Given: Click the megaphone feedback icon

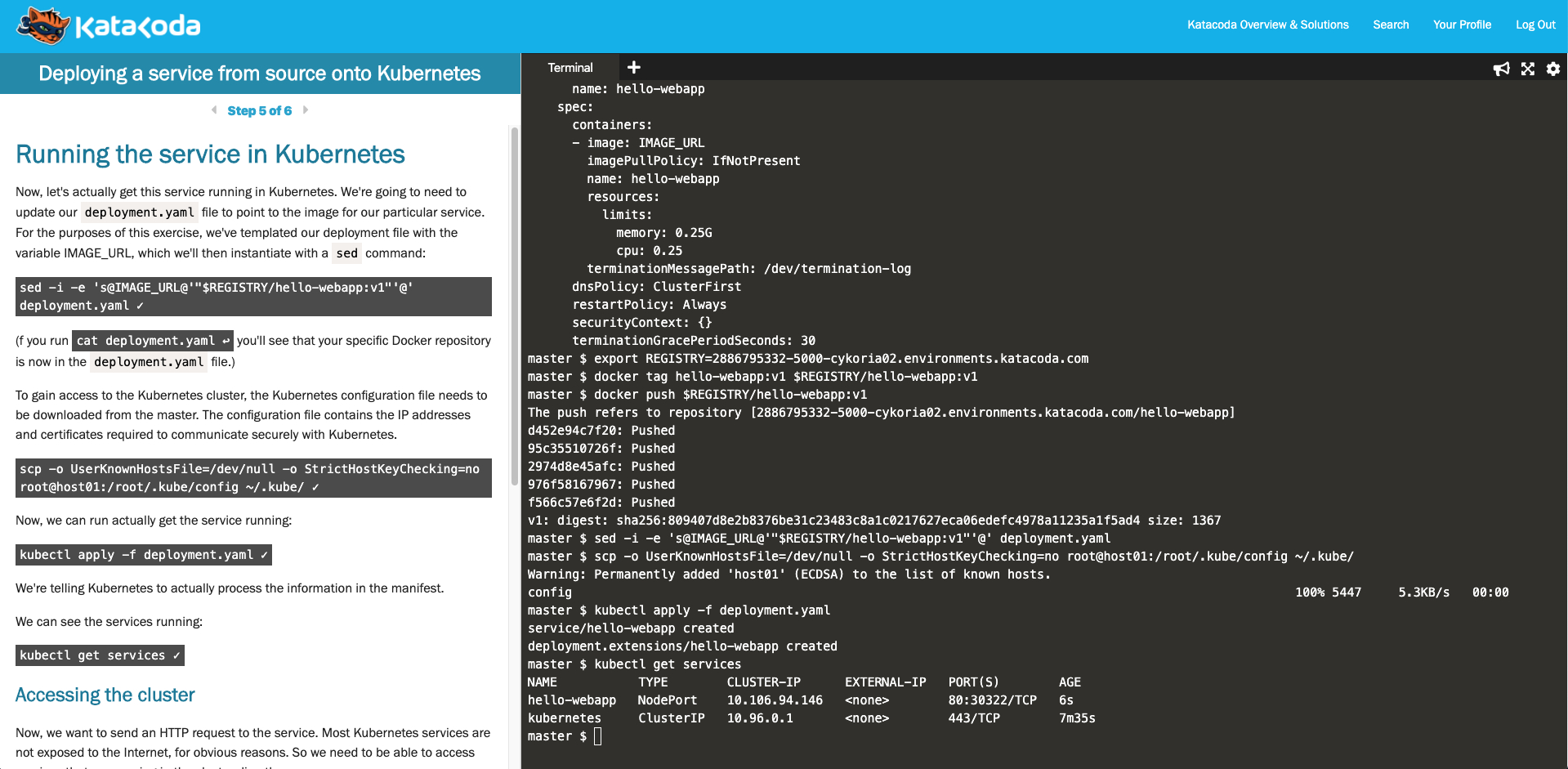Looking at the screenshot, I should [x=1501, y=69].
